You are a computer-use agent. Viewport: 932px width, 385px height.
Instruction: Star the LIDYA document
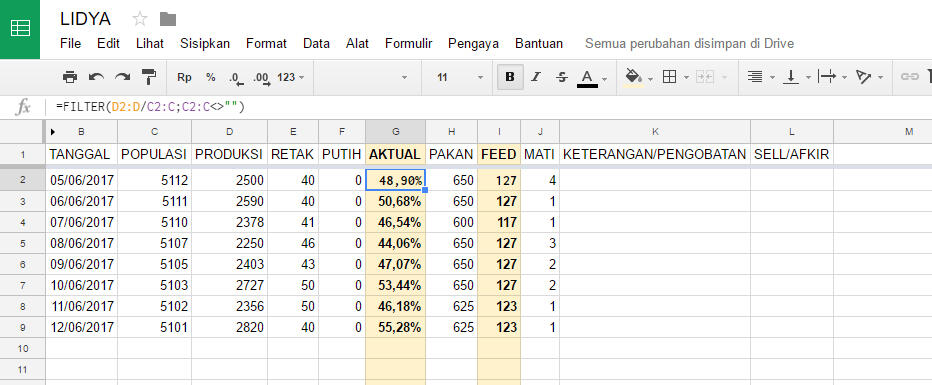pos(140,20)
